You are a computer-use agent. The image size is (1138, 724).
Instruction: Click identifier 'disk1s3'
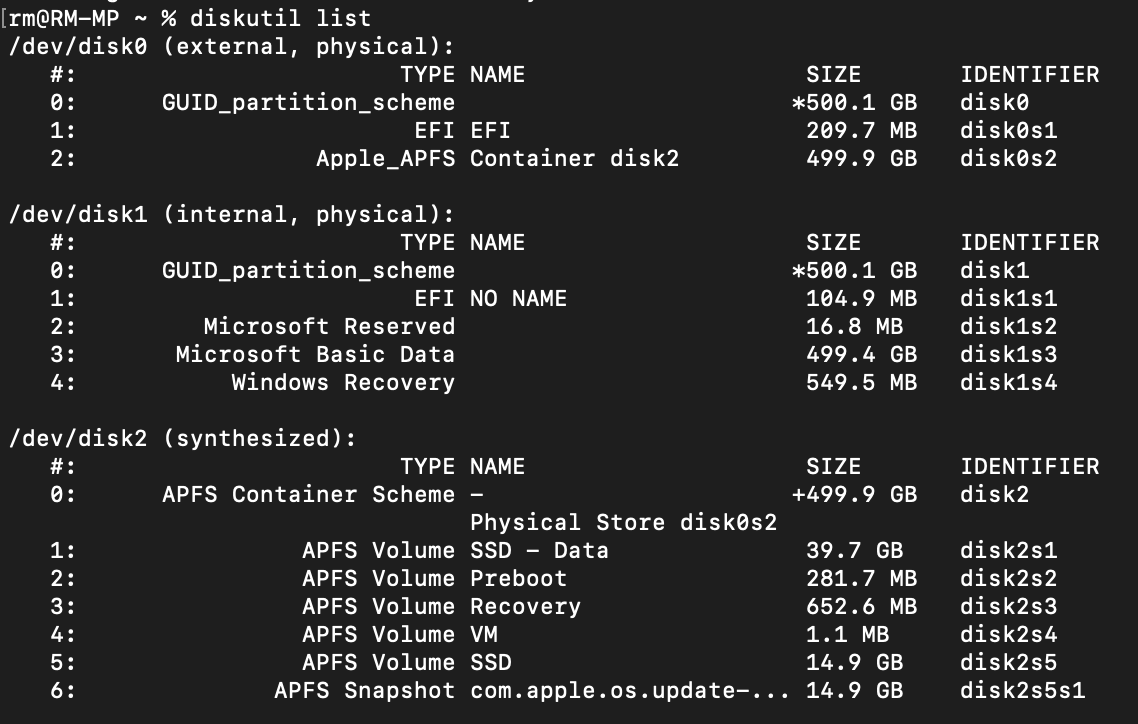click(x=1008, y=354)
